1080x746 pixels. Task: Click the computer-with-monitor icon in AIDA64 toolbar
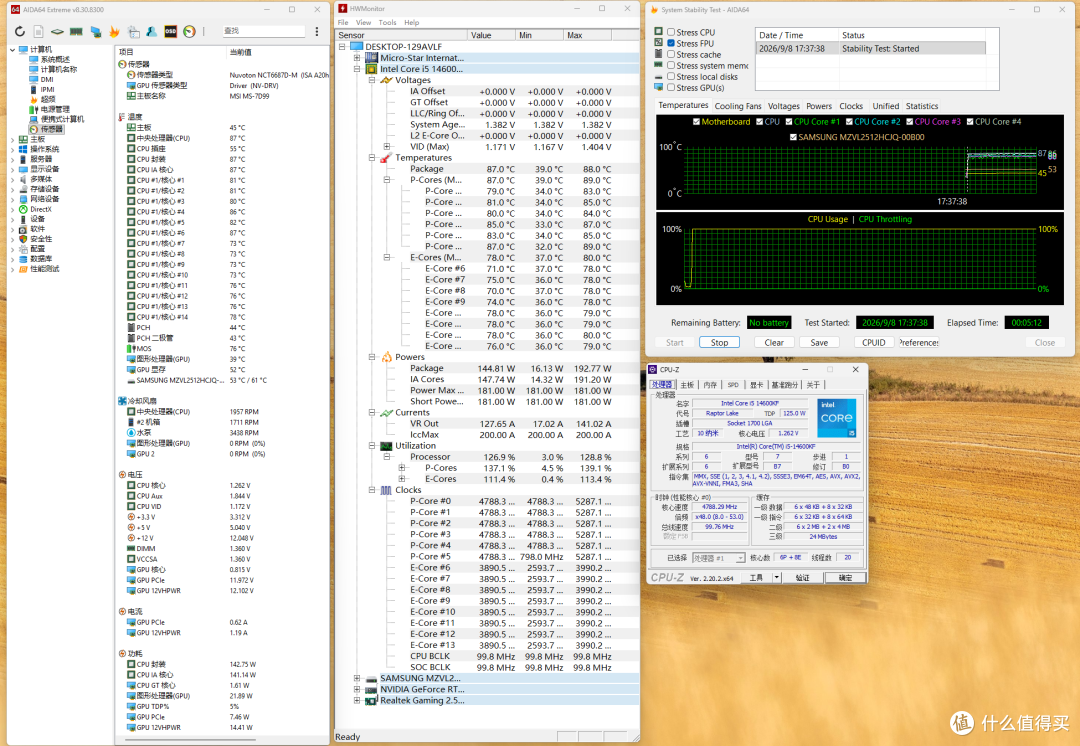coord(96,32)
